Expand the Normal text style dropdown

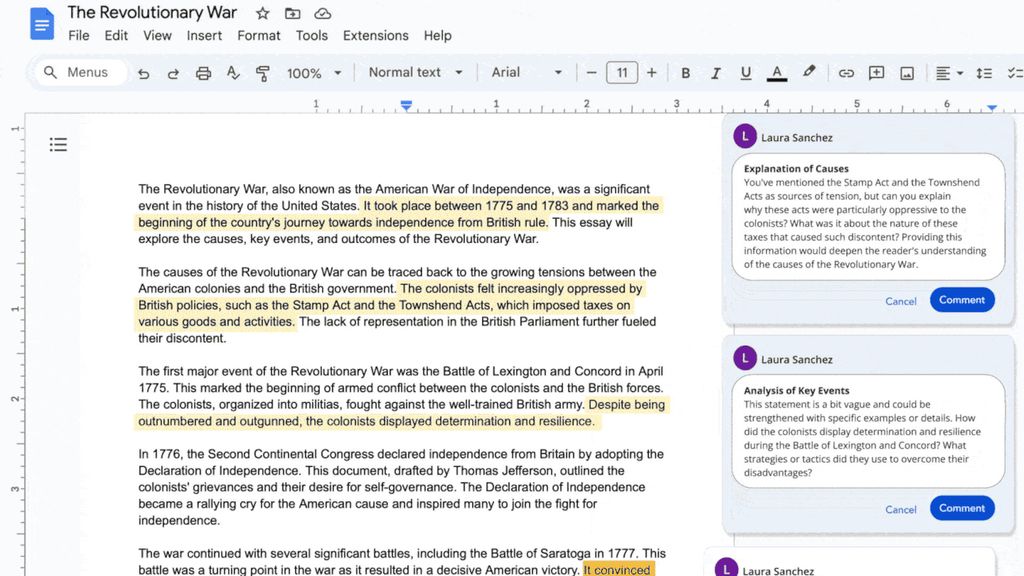tap(415, 72)
